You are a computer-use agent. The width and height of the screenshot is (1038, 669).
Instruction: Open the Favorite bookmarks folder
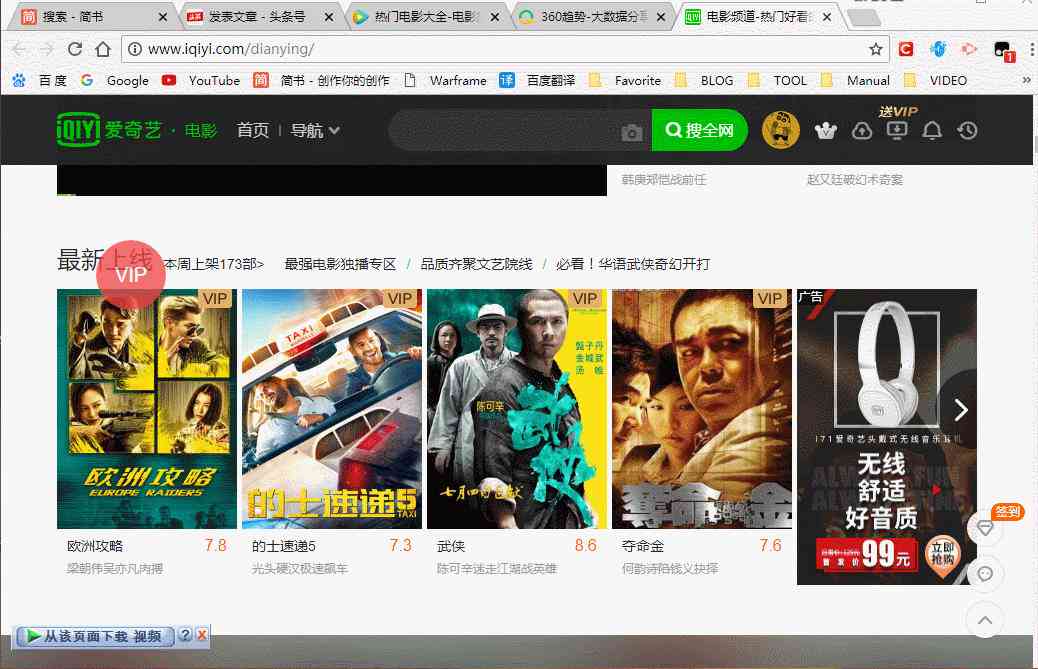pyautogui.click(x=625, y=81)
